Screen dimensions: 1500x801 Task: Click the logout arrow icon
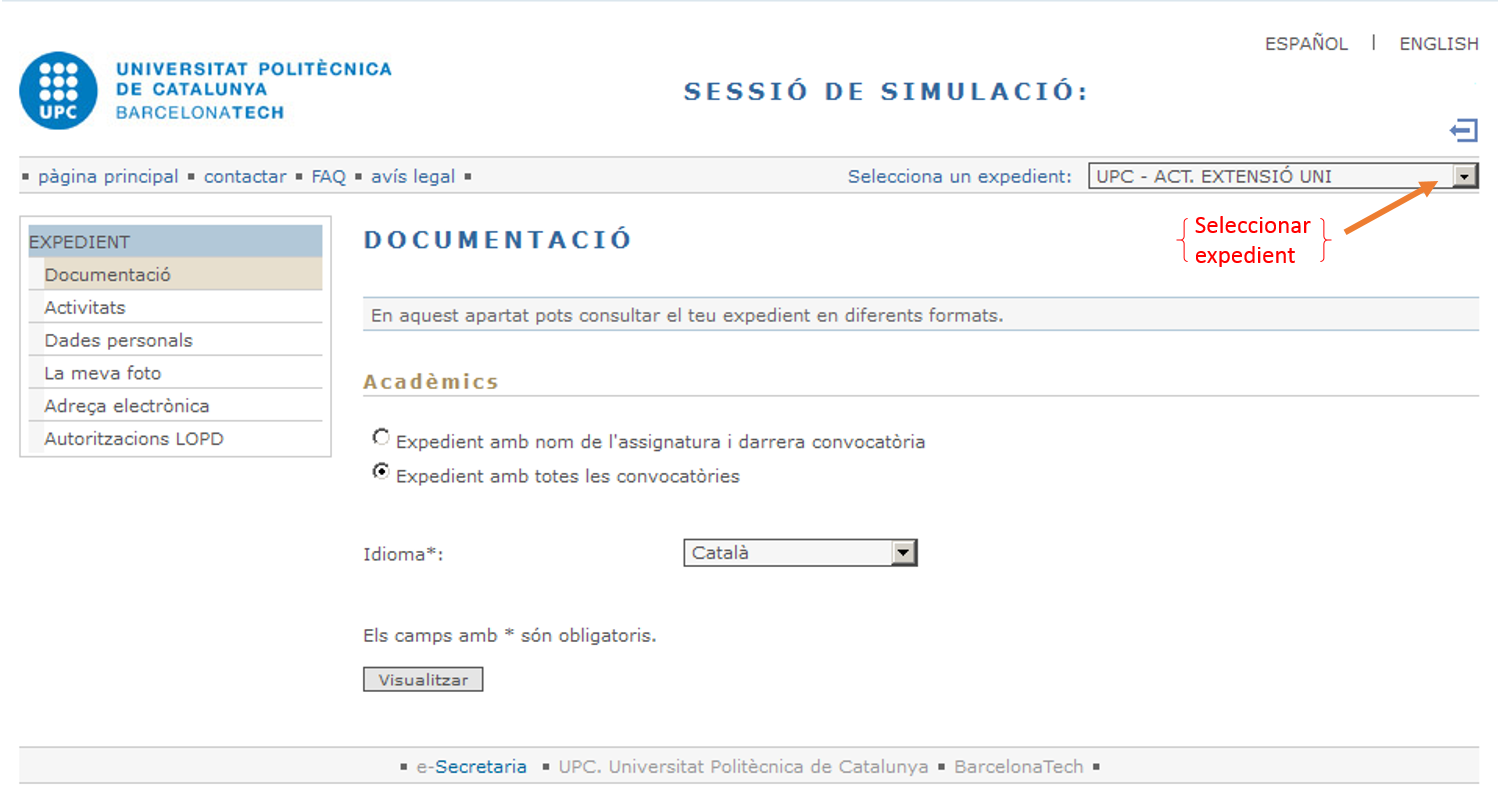pos(1463,130)
